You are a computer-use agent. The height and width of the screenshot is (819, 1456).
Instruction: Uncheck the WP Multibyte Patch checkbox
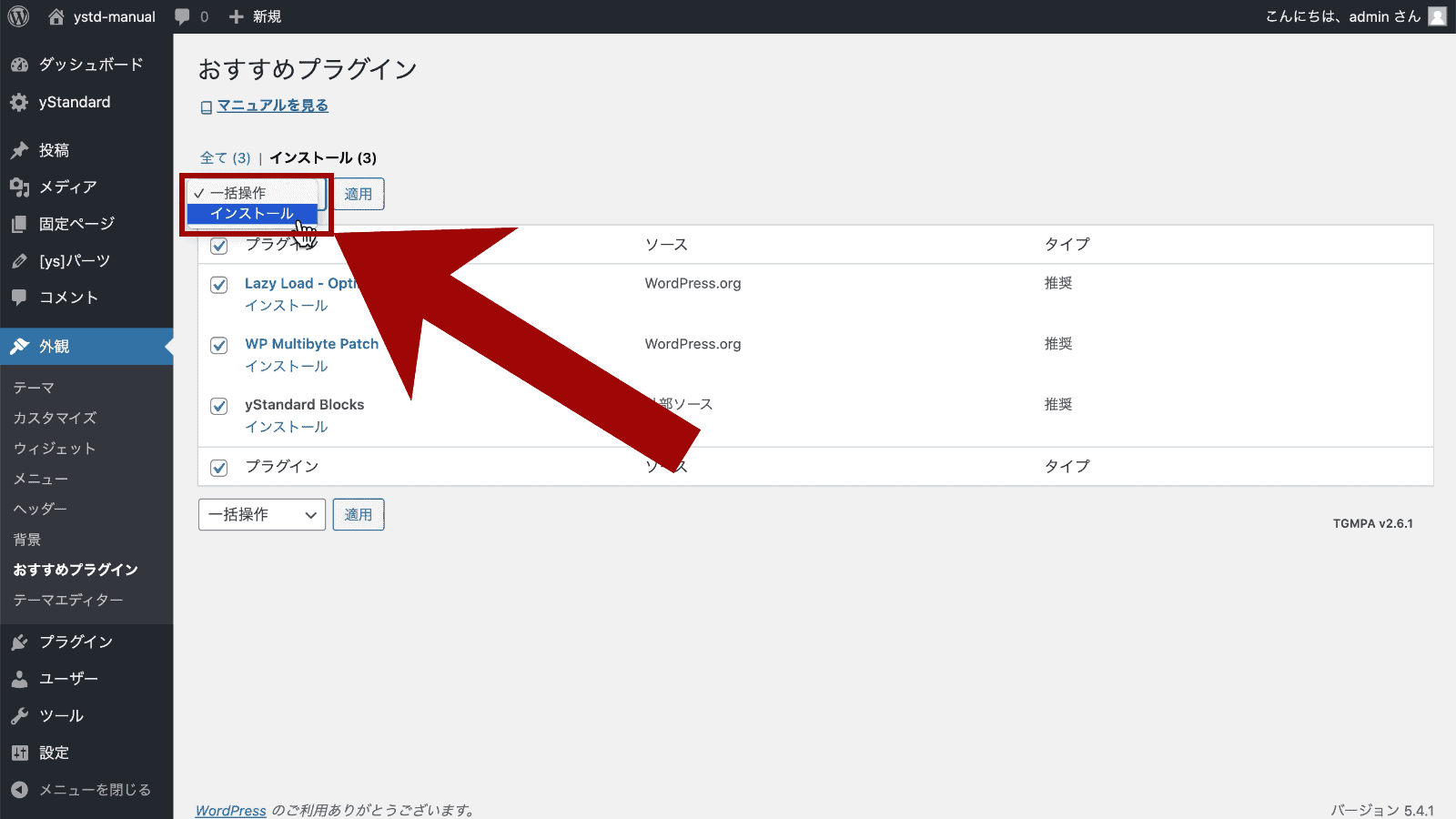pos(219,346)
